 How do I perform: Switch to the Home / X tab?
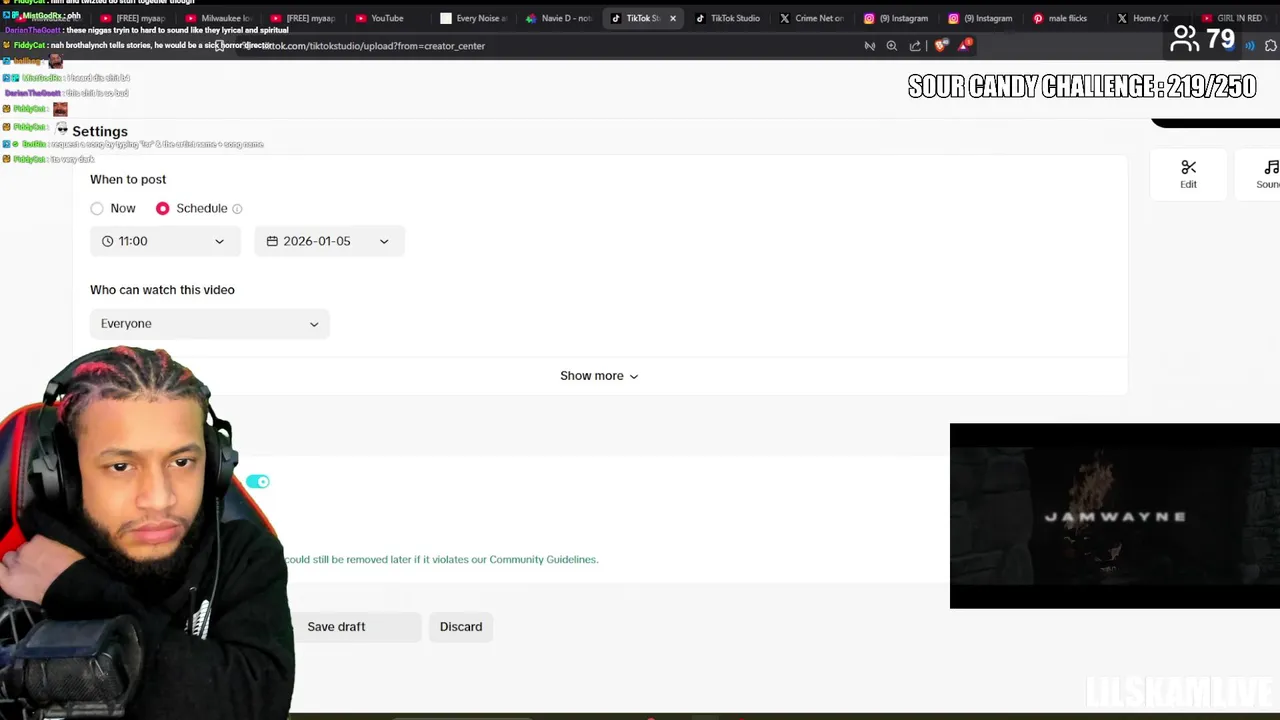(1143, 18)
